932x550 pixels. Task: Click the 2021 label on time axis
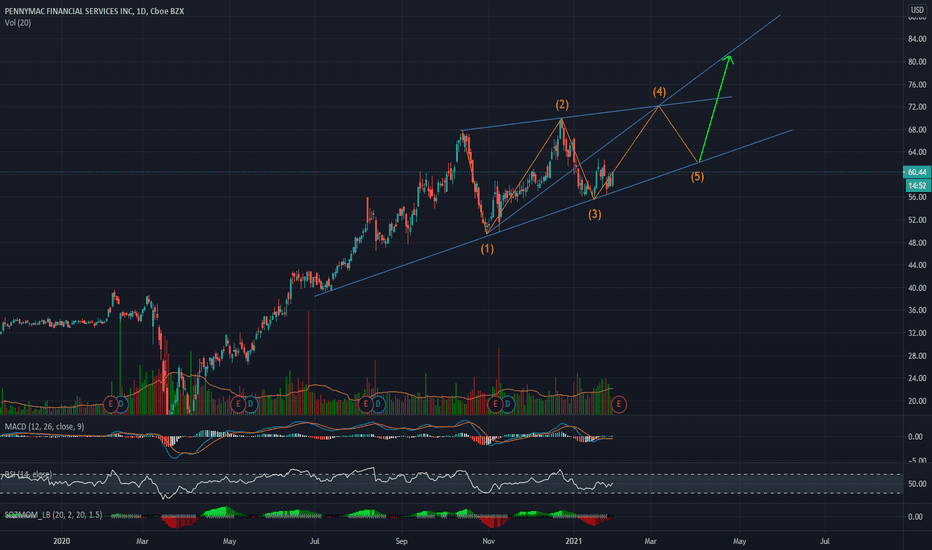tap(573, 541)
